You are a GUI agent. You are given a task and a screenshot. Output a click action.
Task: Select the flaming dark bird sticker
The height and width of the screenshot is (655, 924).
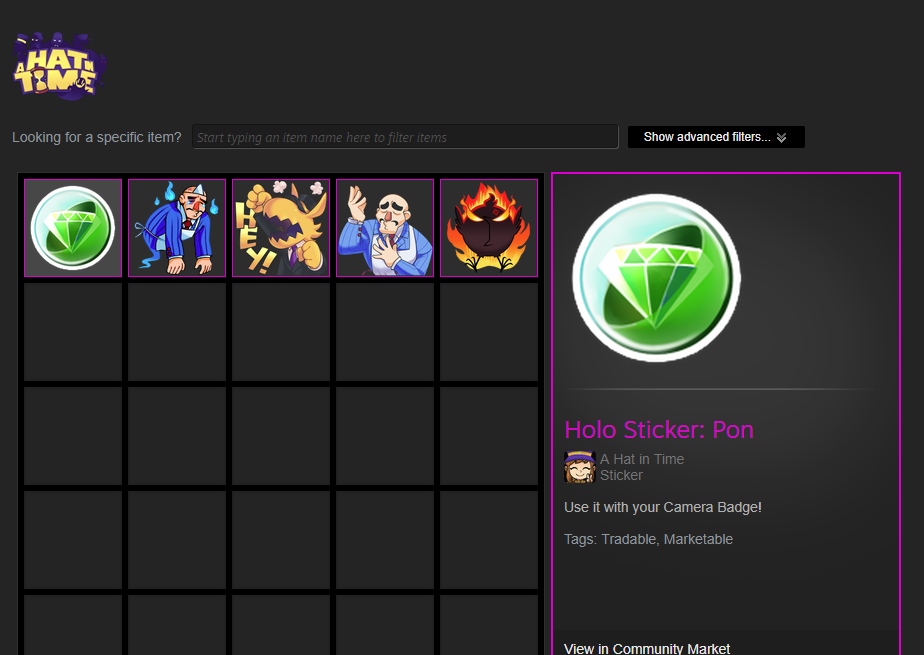coord(489,228)
